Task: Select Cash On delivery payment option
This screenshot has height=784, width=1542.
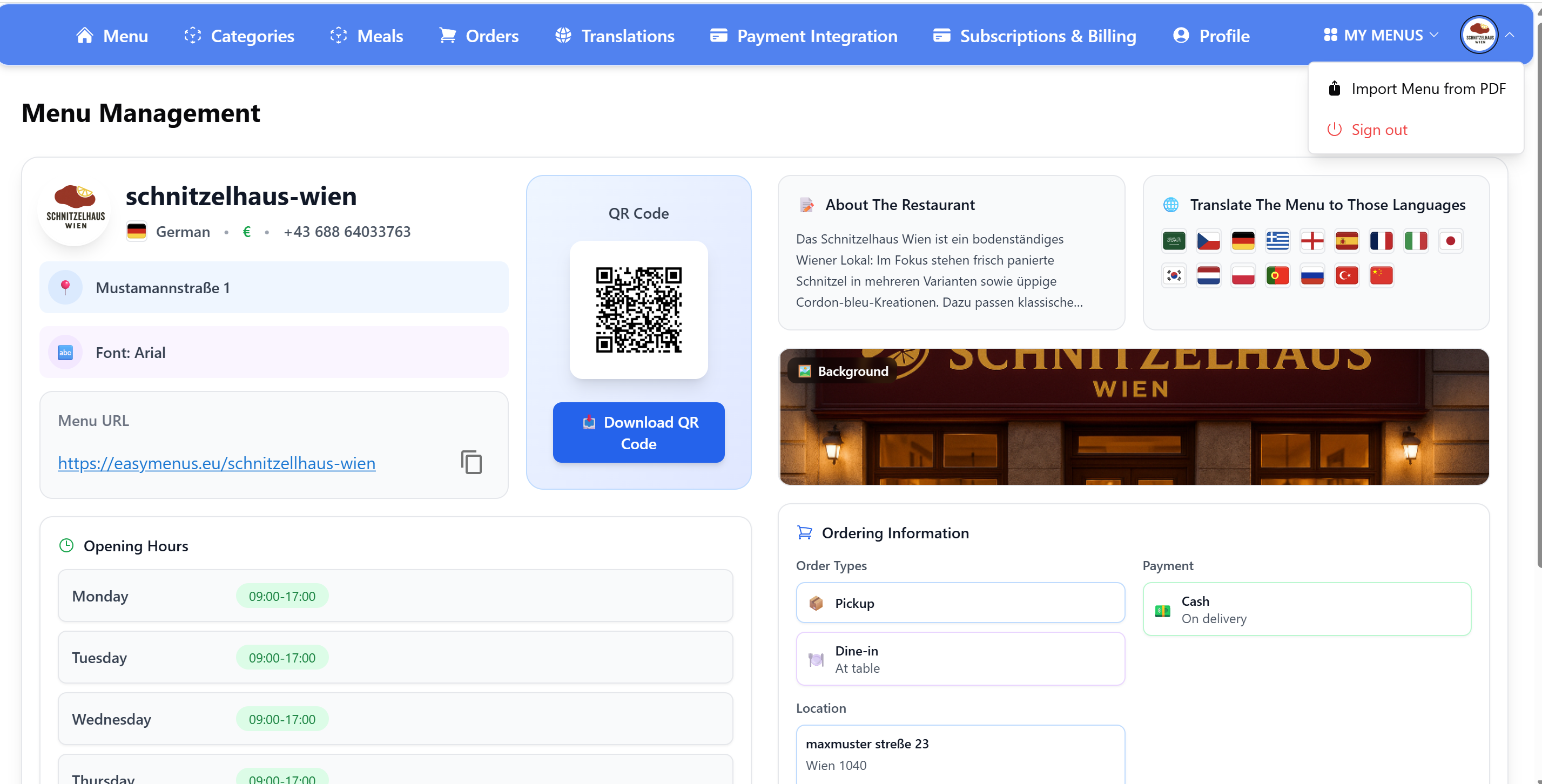Action: pos(1306,609)
